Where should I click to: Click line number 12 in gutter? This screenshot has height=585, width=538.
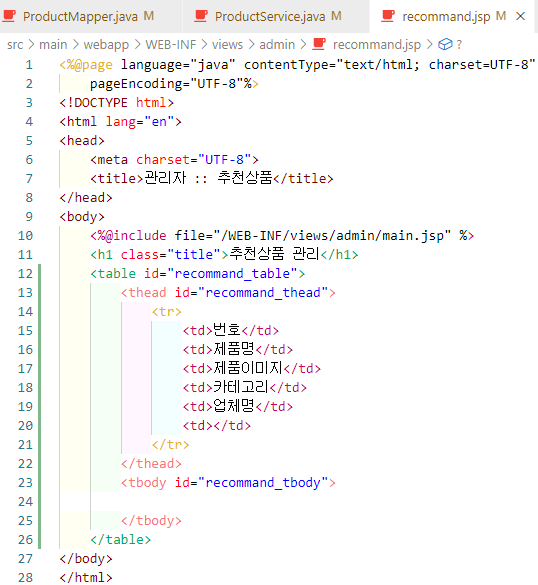tap(25, 274)
